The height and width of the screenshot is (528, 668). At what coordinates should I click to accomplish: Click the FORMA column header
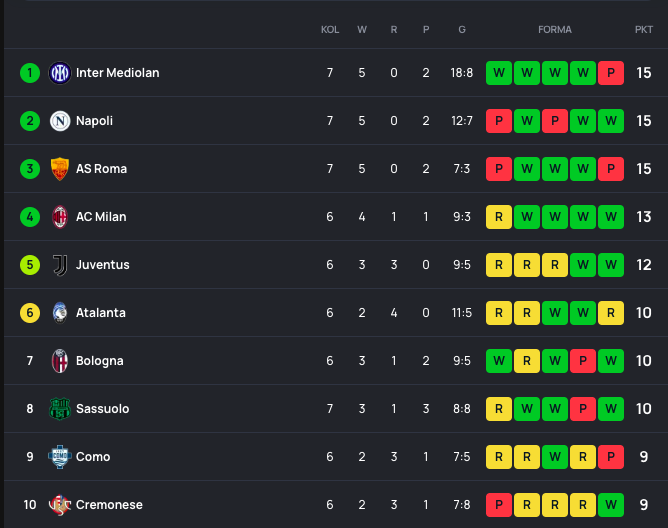[x=555, y=30]
